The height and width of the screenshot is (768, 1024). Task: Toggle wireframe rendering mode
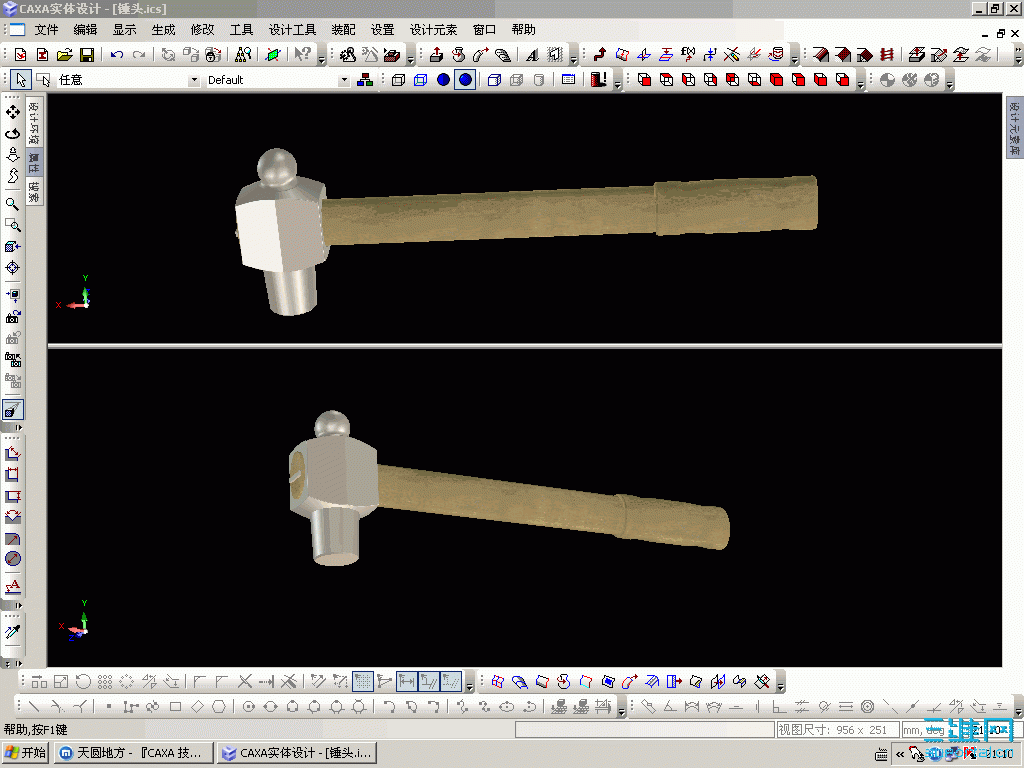pyautogui.click(x=398, y=80)
